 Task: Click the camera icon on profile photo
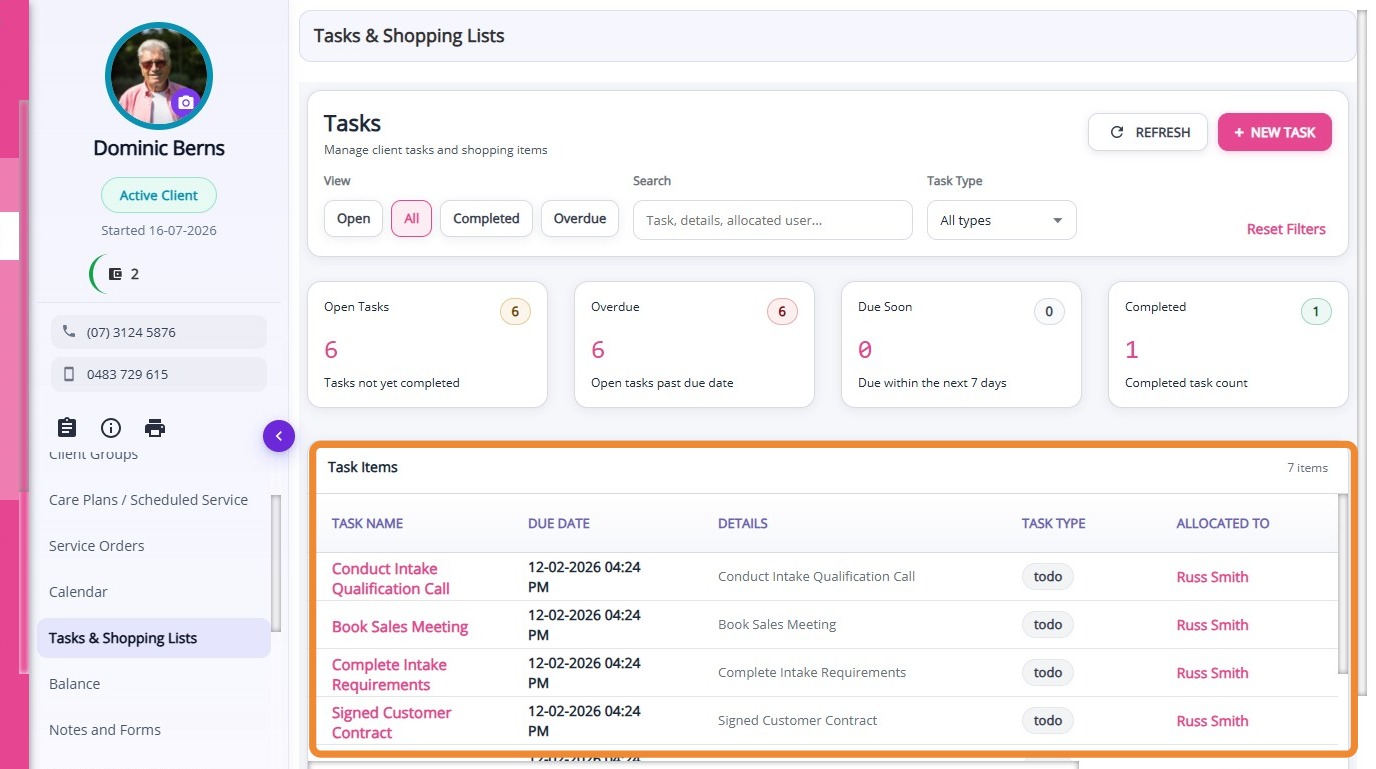coord(185,103)
